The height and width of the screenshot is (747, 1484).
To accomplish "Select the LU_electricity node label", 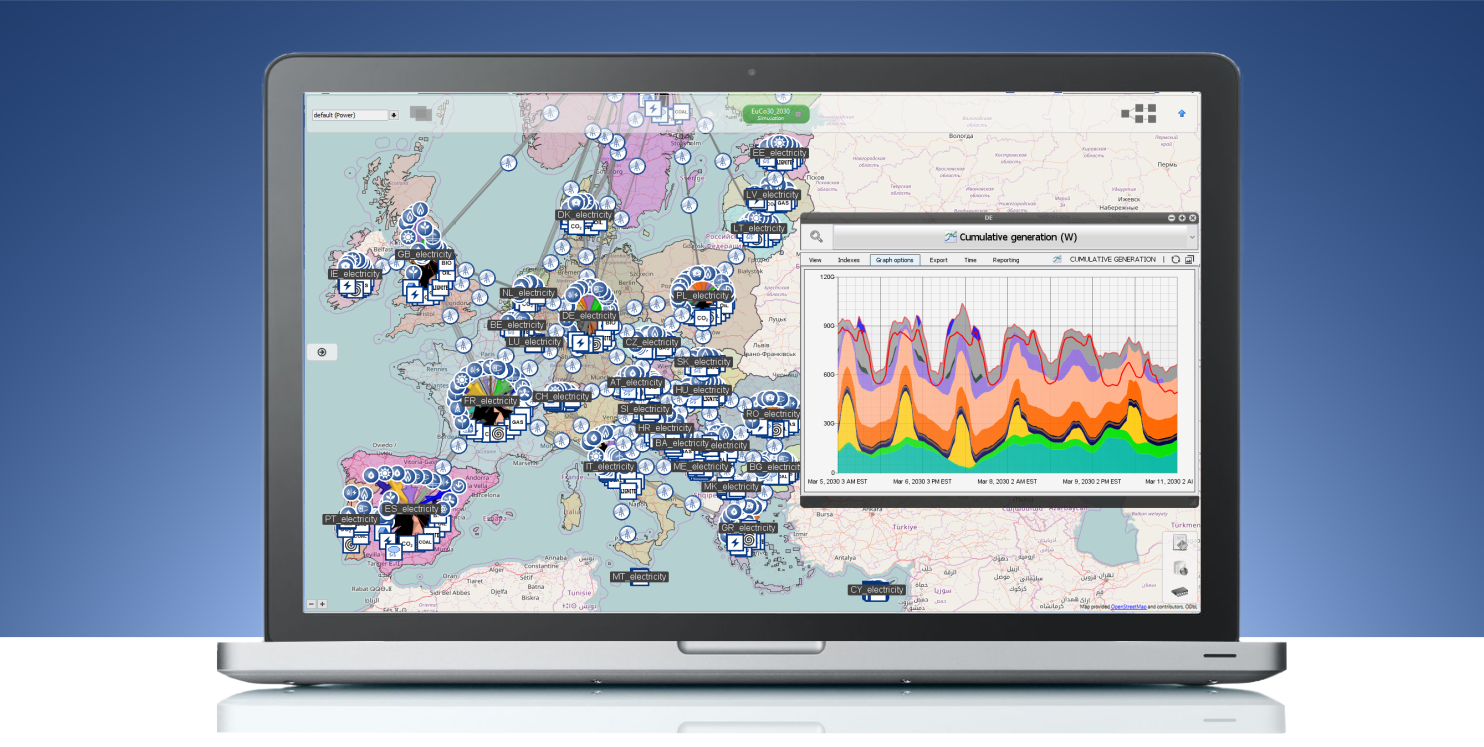I will (535, 342).
